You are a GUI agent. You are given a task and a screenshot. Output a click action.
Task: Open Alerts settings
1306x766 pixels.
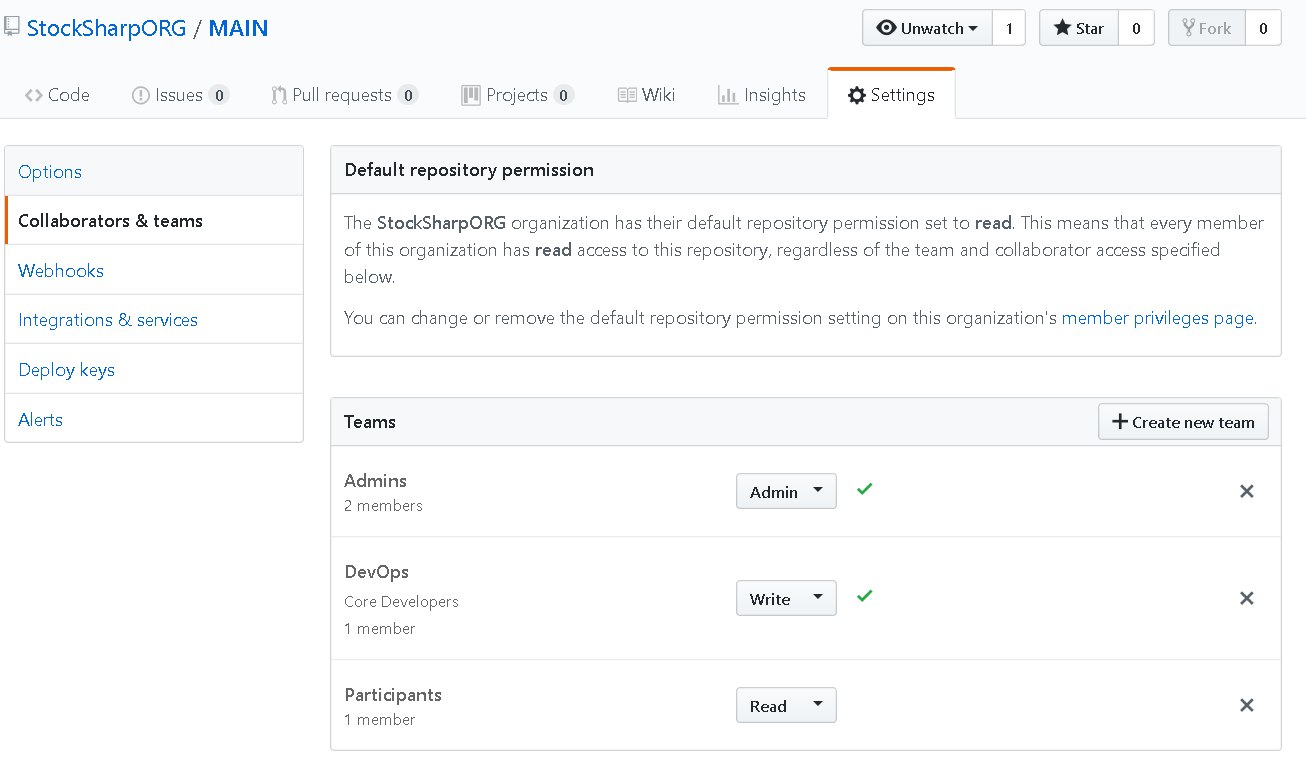pos(154,419)
